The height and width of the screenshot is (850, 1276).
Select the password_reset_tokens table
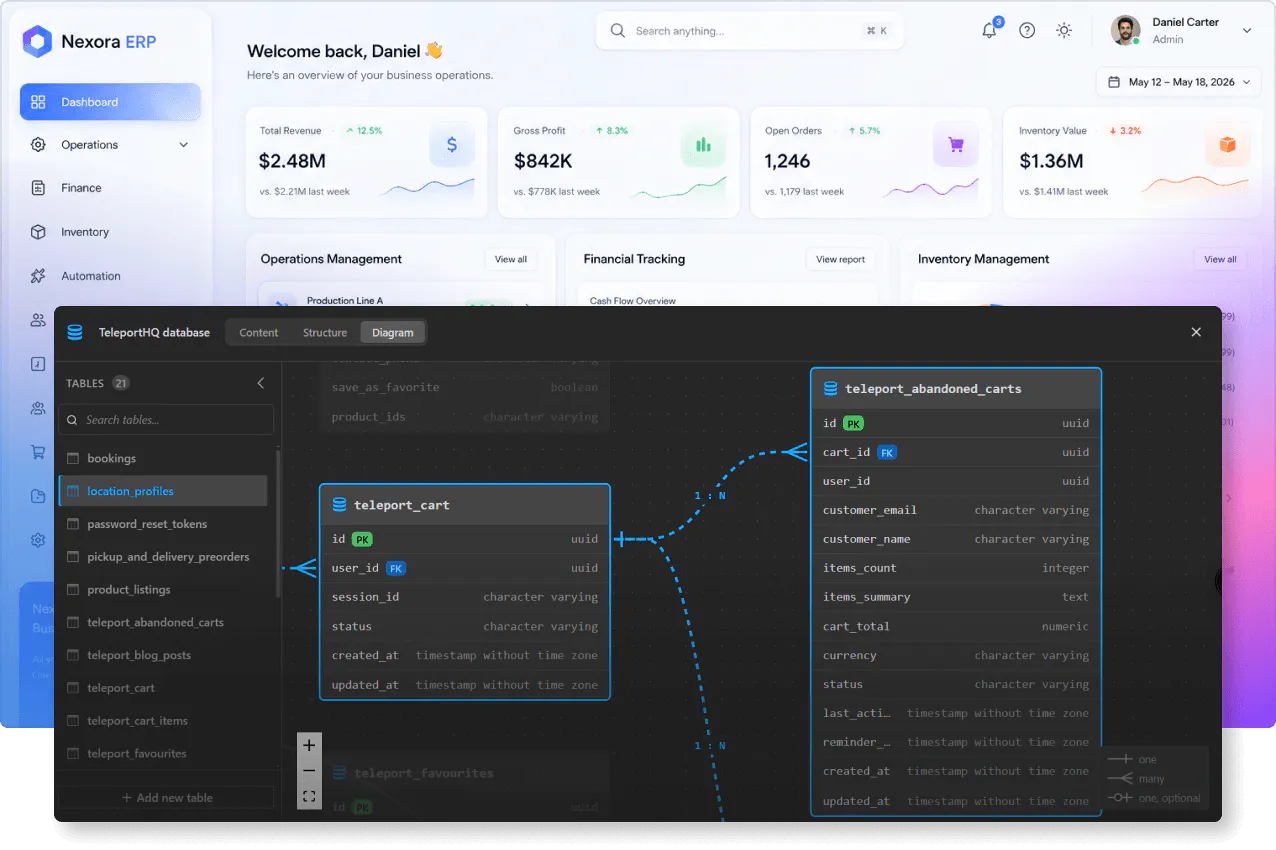pos(163,524)
